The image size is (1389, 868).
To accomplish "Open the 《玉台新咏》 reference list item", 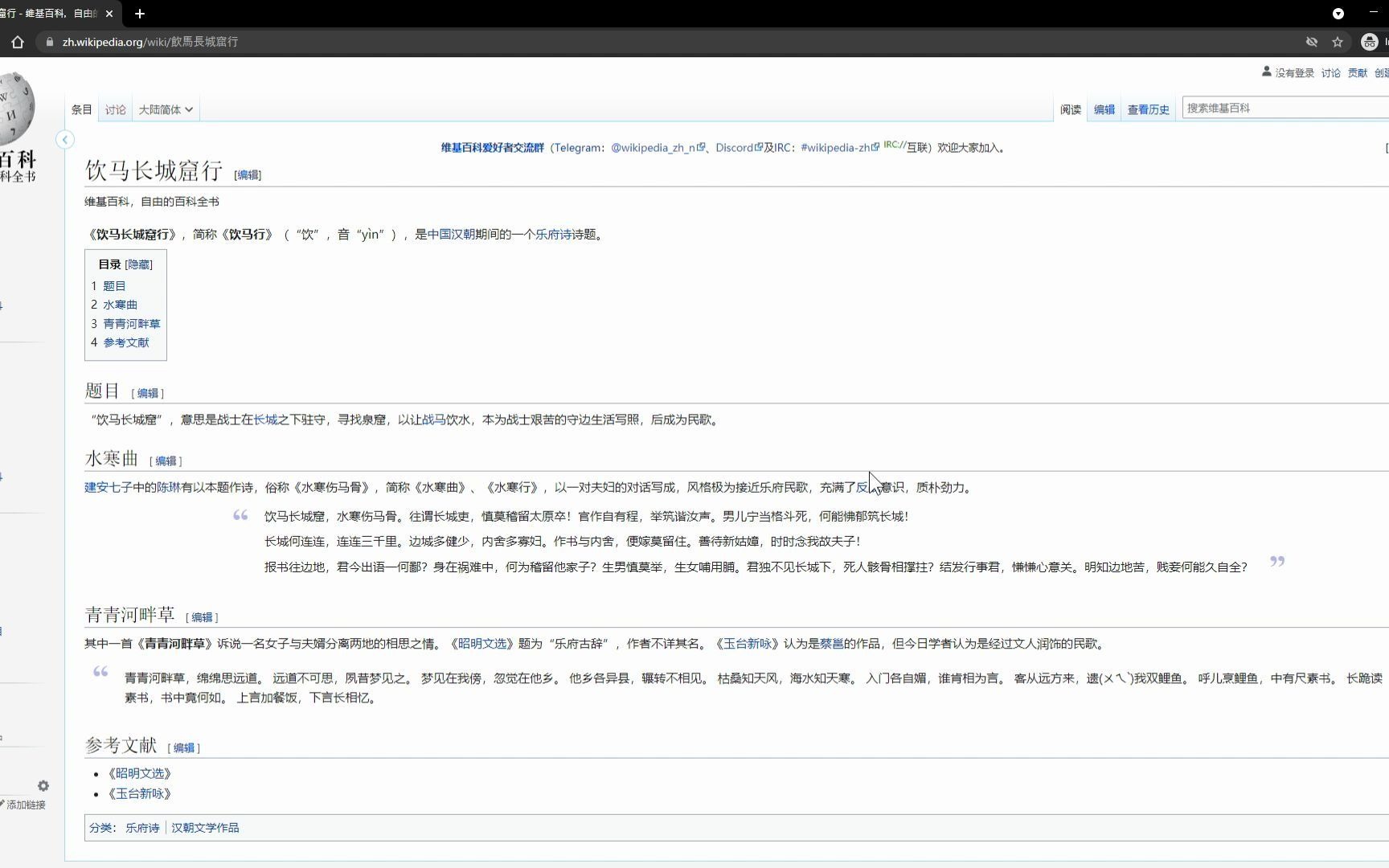I will tap(140, 793).
